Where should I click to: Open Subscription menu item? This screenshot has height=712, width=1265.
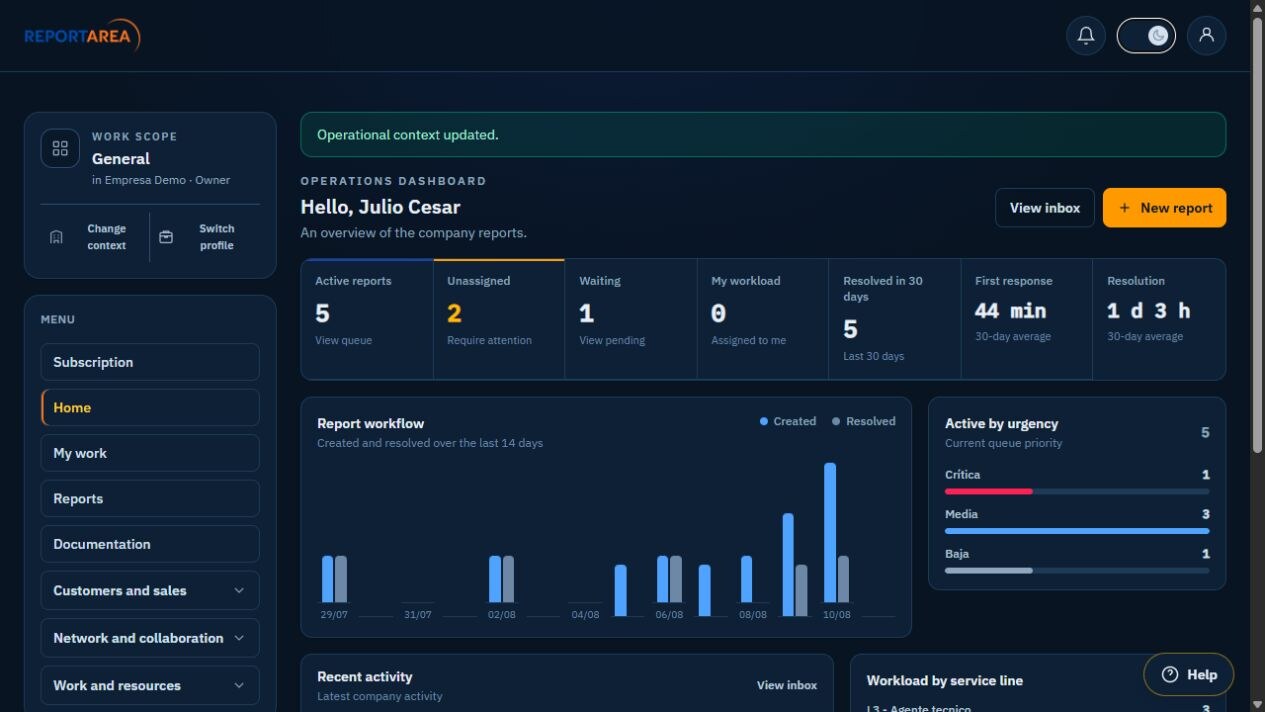(150, 362)
